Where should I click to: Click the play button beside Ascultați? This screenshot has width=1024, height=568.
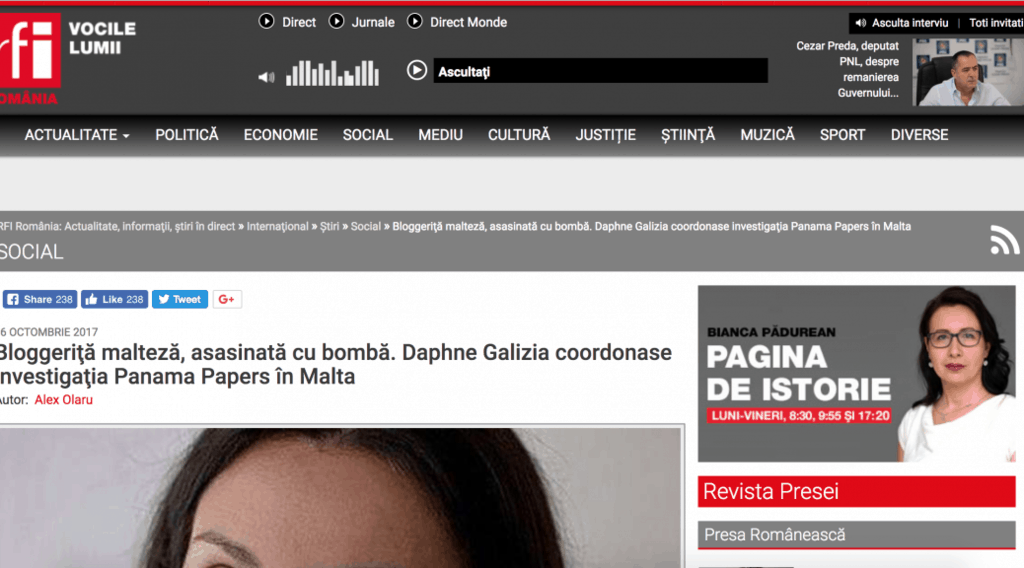pyautogui.click(x=417, y=71)
